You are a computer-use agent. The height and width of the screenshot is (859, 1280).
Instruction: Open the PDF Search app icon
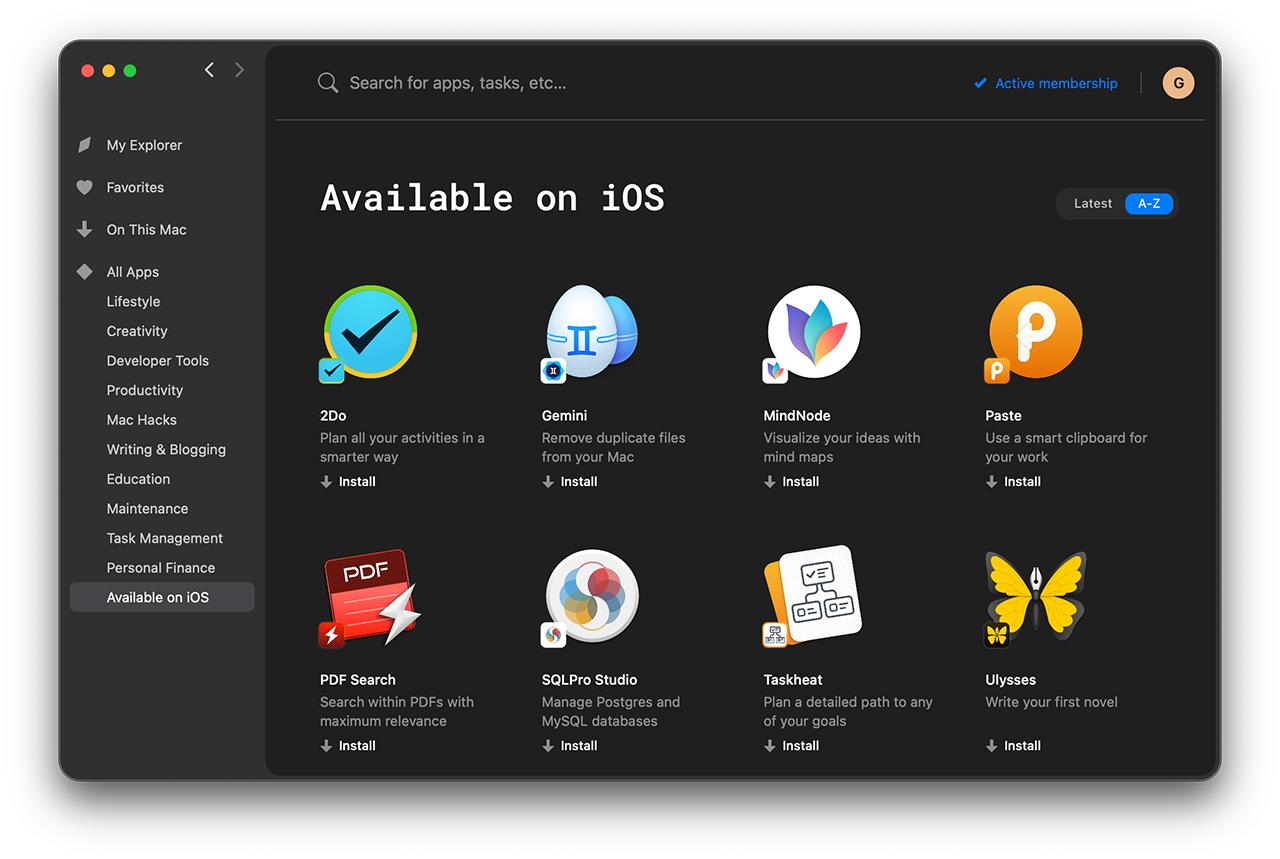coord(370,596)
